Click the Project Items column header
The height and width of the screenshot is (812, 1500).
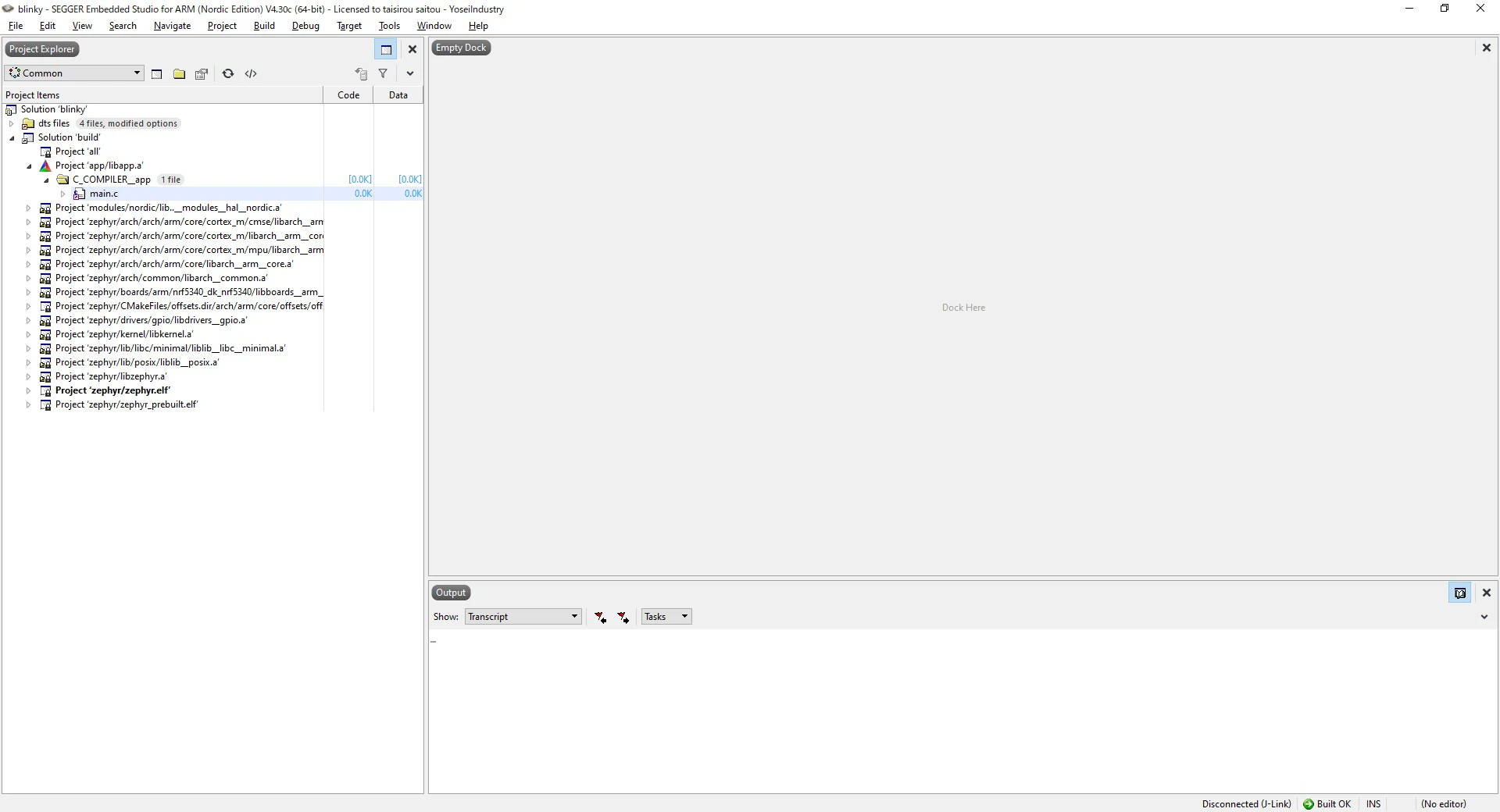(162, 95)
